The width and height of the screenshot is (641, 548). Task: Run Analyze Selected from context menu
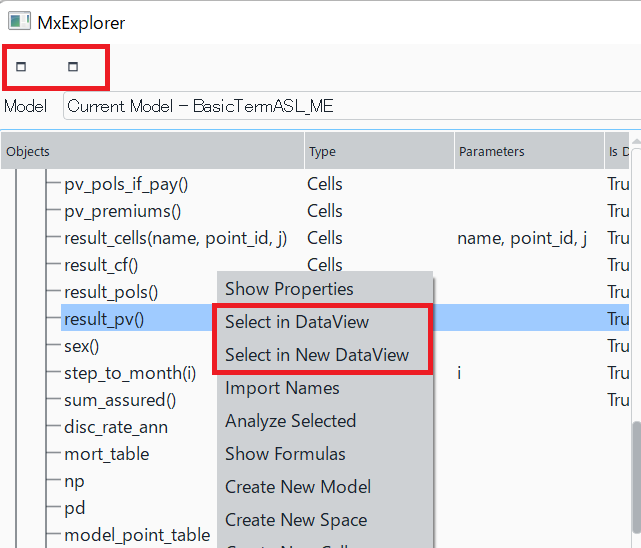(x=290, y=421)
